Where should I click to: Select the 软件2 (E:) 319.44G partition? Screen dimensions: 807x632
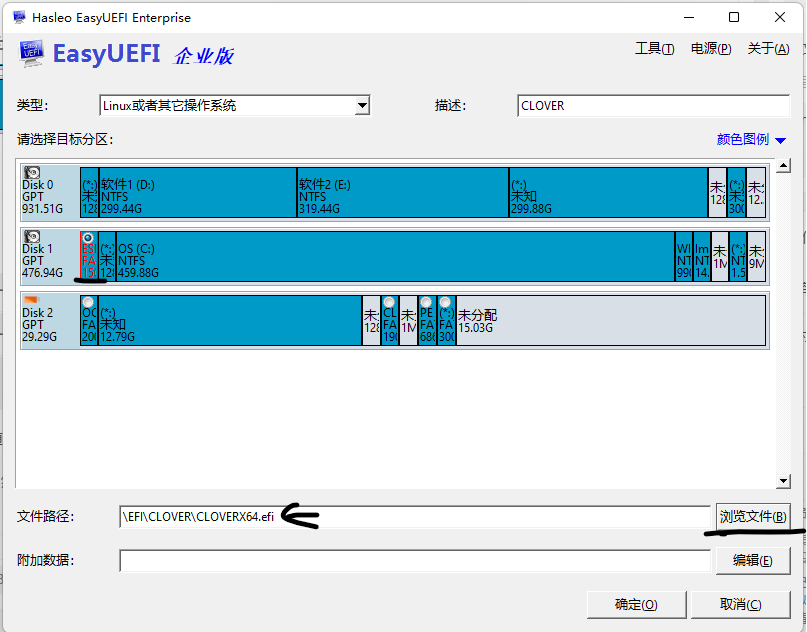click(403, 192)
